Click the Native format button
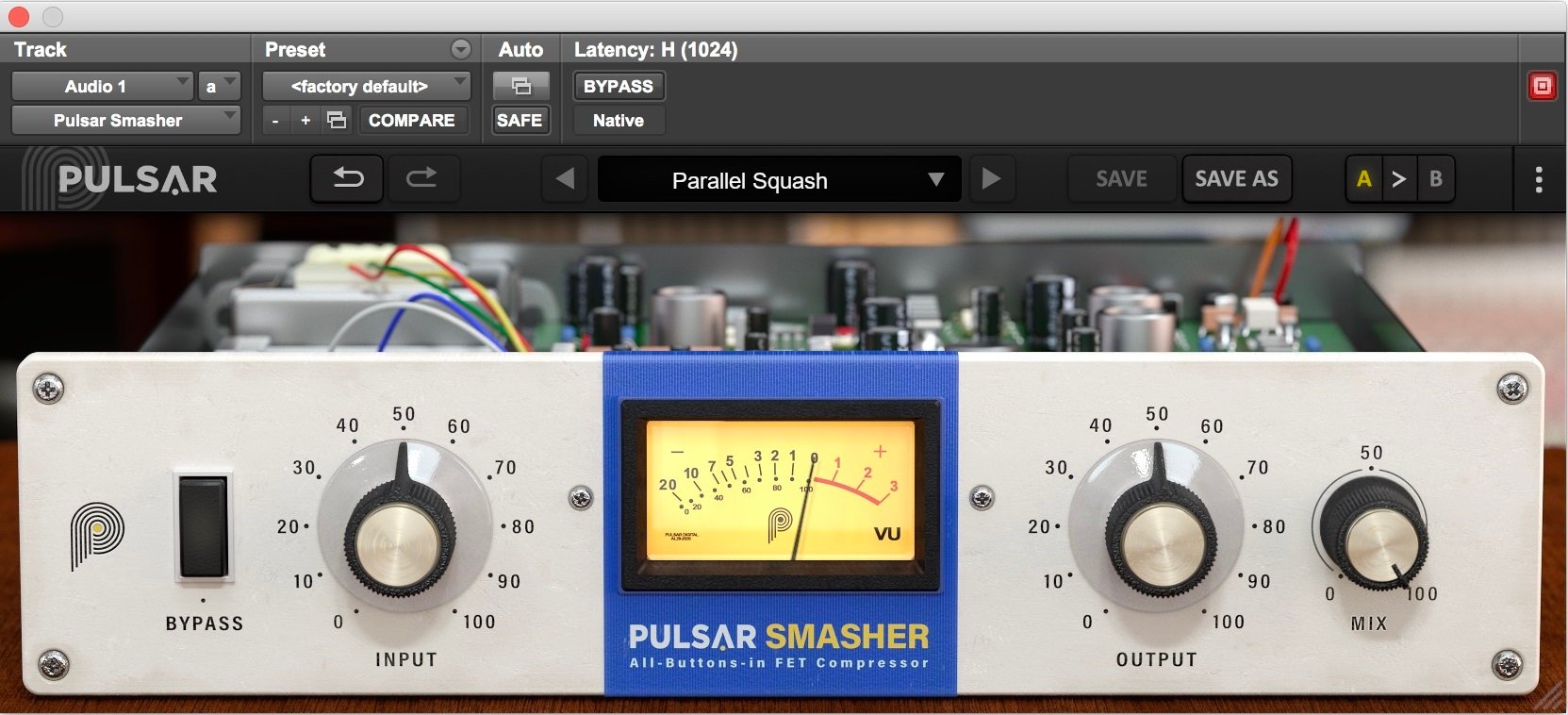 pos(619,120)
